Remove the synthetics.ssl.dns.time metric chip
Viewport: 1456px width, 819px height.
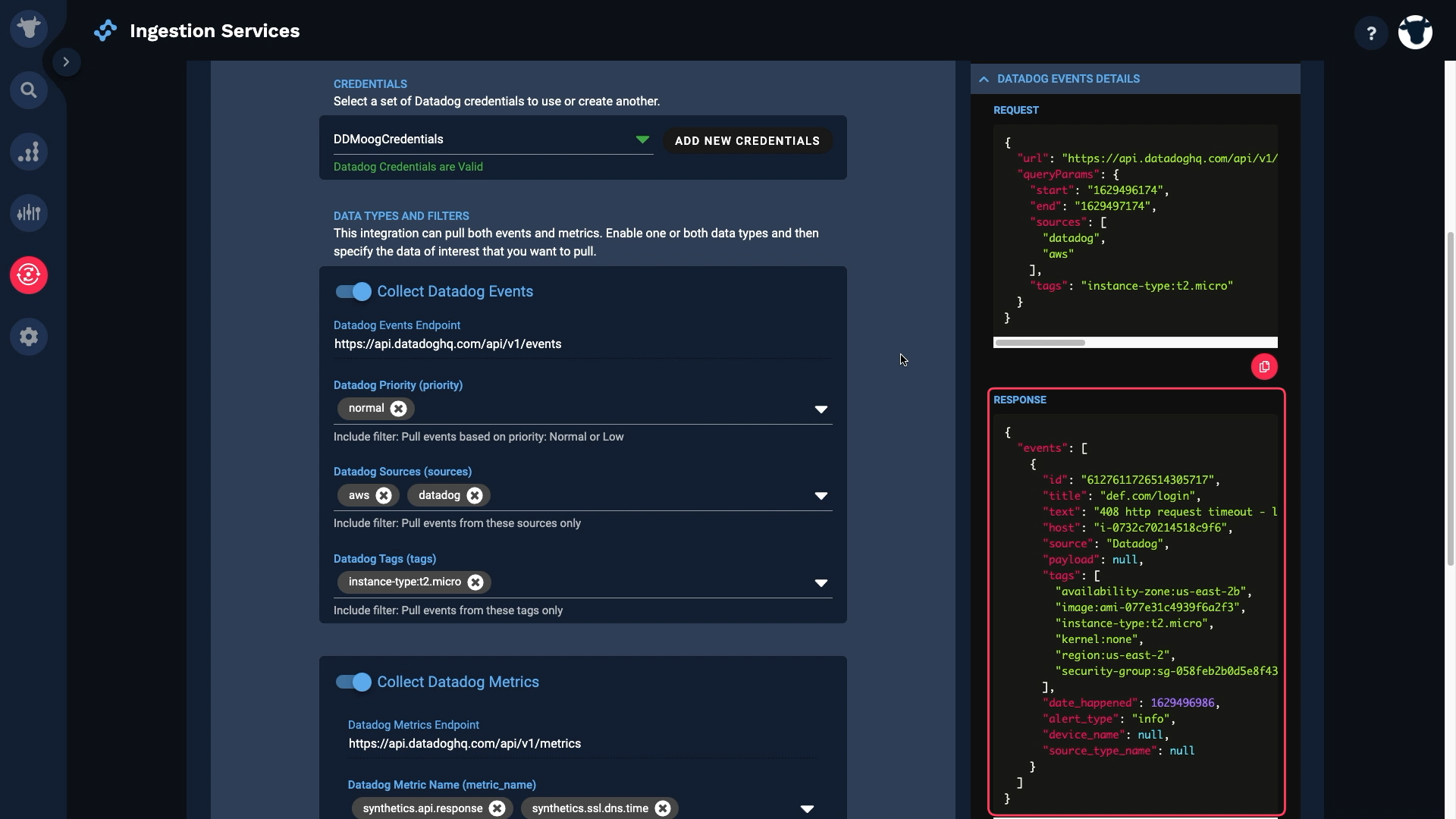coord(663,808)
